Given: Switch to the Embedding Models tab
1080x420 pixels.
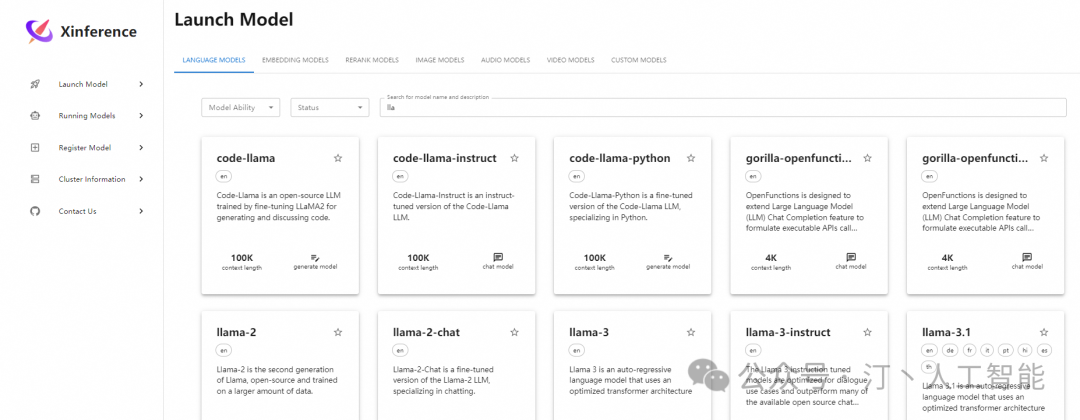Looking at the screenshot, I should [x=295, y=60].
